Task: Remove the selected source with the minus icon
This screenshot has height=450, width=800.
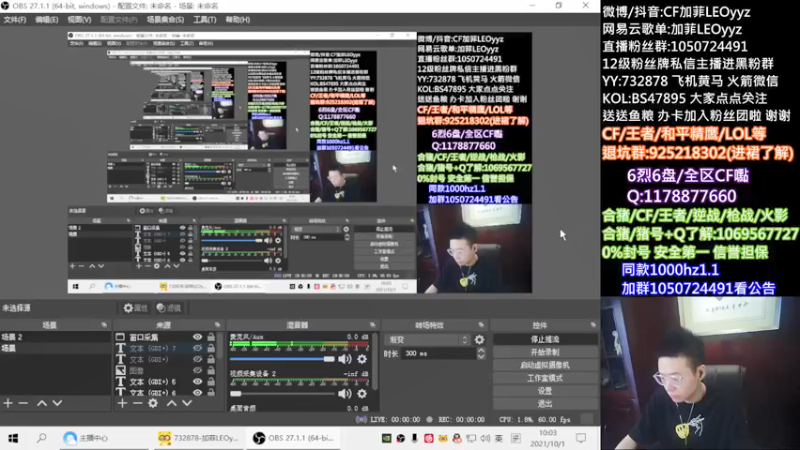Action: (x=137, y=403)
